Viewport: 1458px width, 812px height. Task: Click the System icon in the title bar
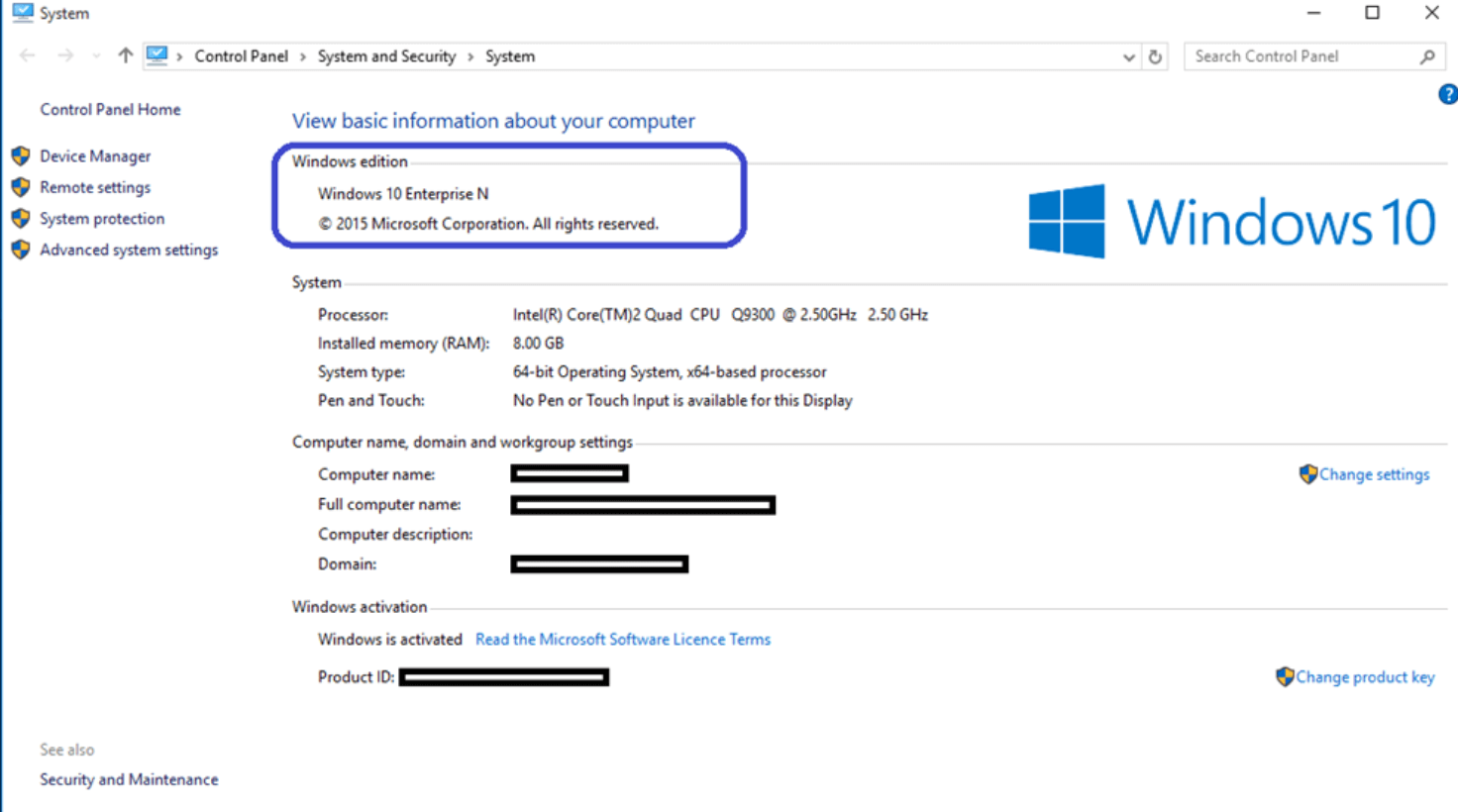(x=22, y=13)
